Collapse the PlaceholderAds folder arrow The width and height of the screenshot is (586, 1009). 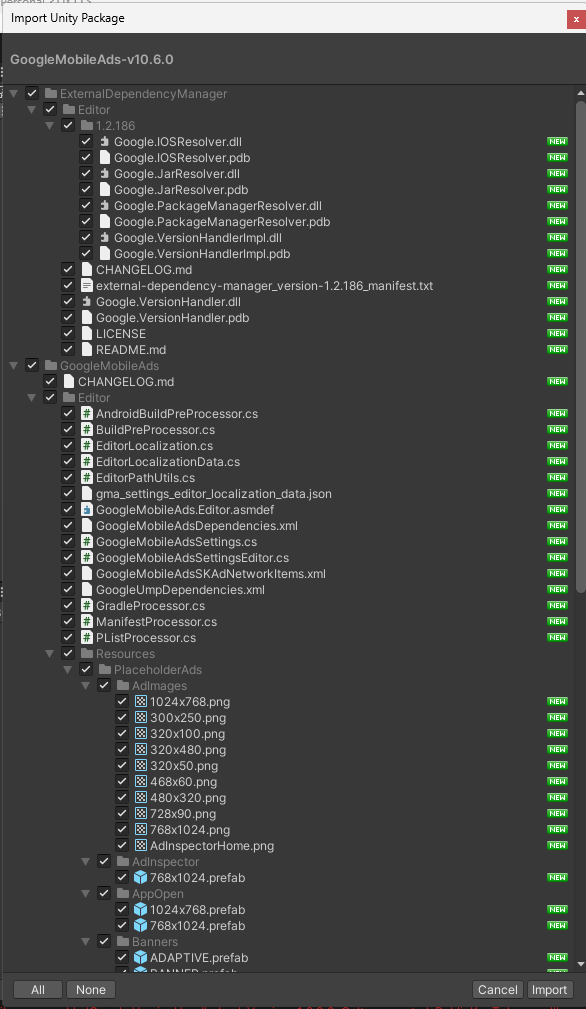pyautogui.click(x=67, y=670)
